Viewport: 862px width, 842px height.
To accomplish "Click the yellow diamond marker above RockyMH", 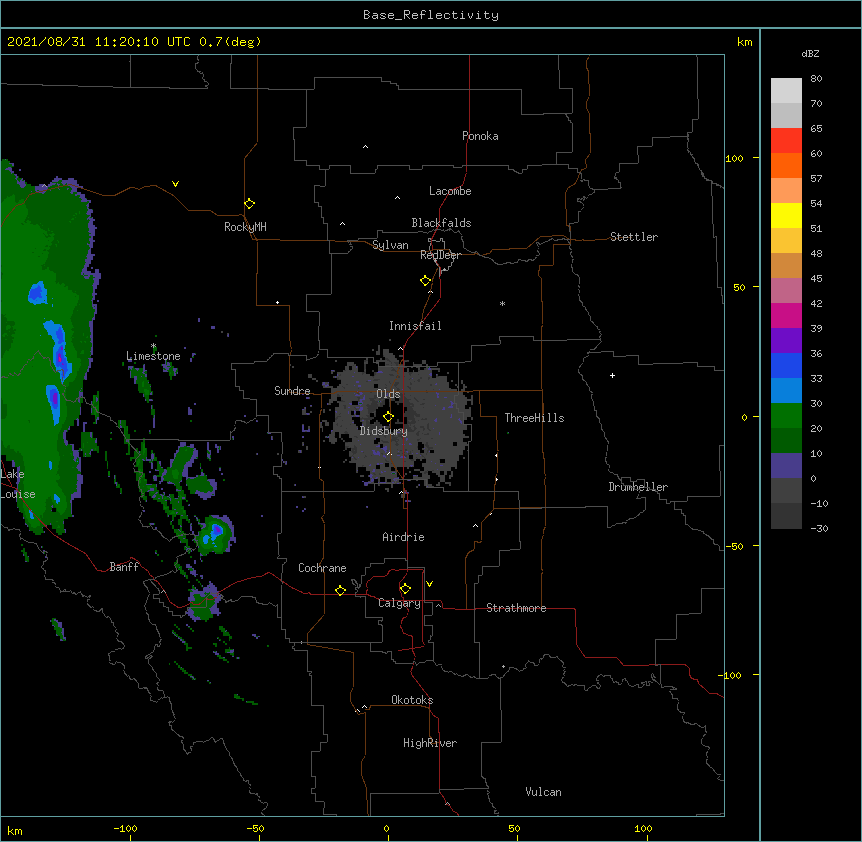I will click(250, 204).
